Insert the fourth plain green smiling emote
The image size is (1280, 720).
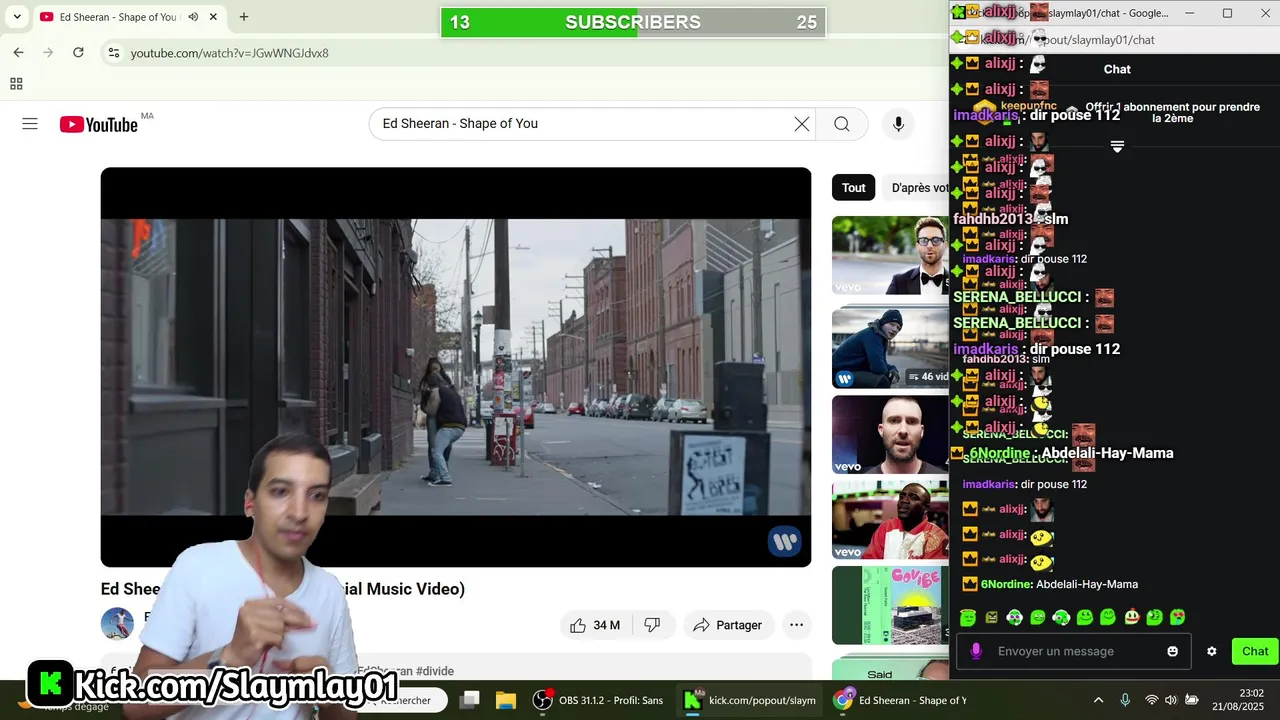coord(1038,618)
